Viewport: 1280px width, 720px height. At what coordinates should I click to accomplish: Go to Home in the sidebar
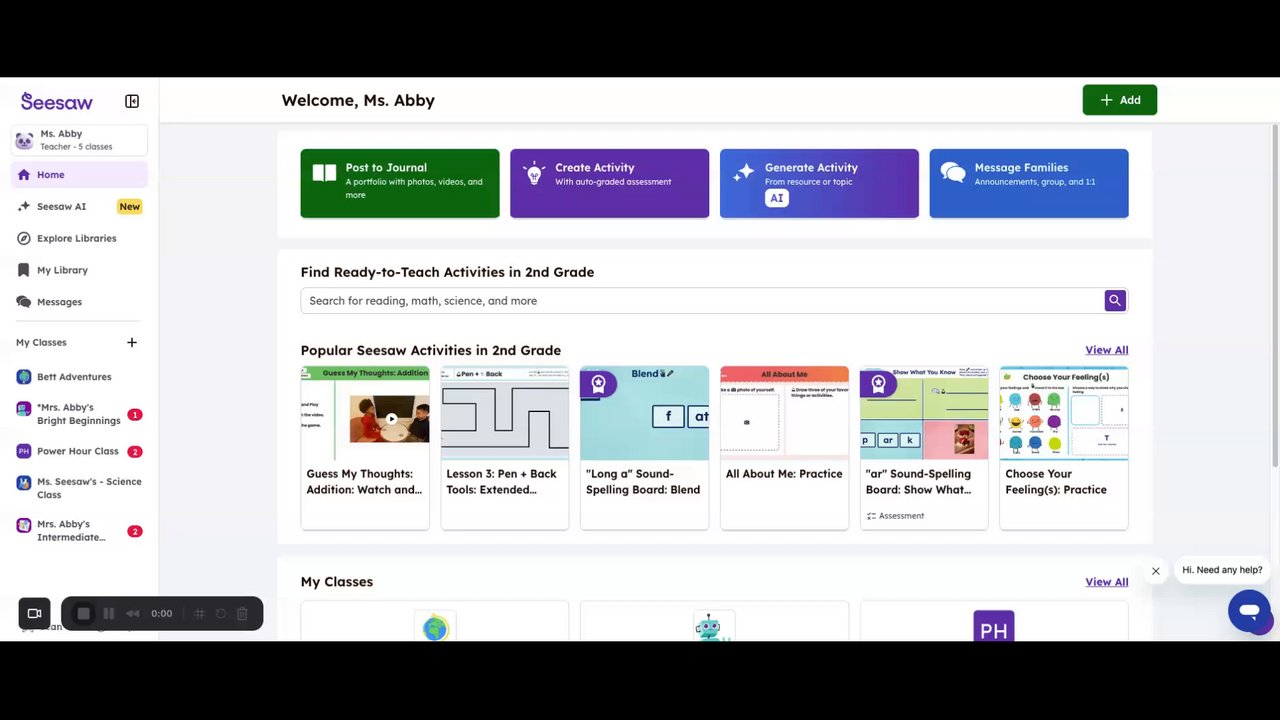pyautogui.click(x=79, y=175)
